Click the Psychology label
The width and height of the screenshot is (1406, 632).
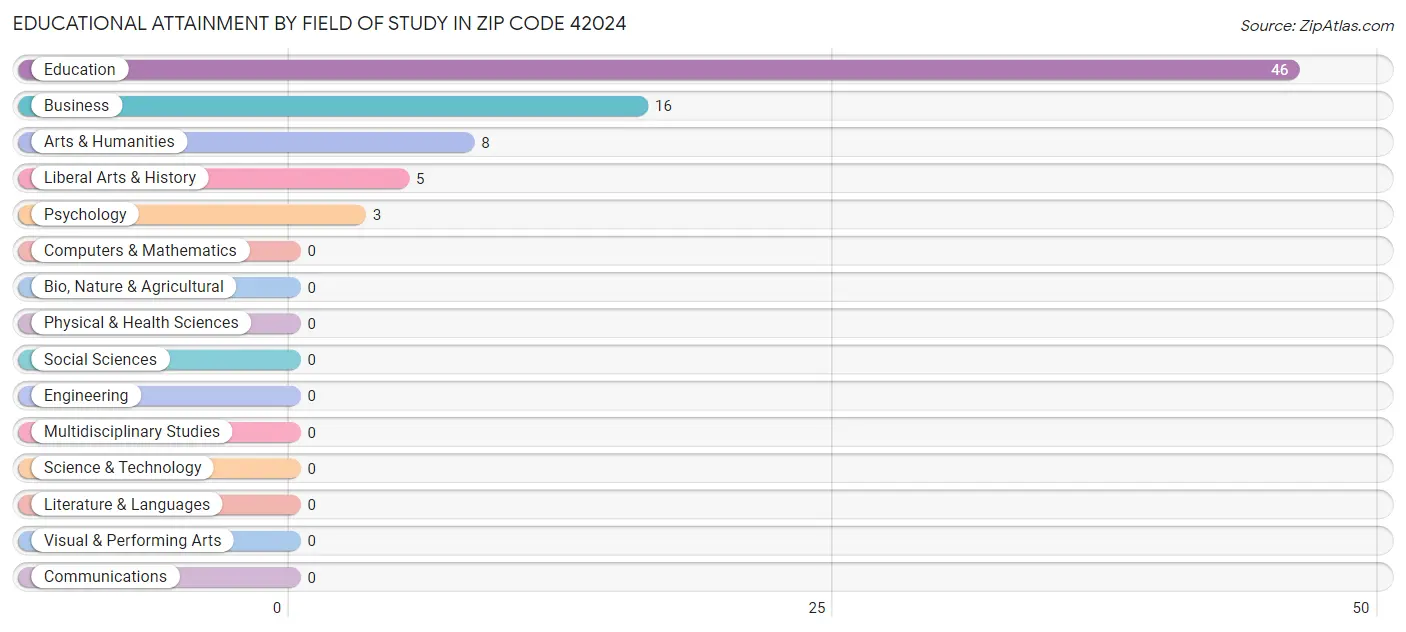[x=85, y=215]
